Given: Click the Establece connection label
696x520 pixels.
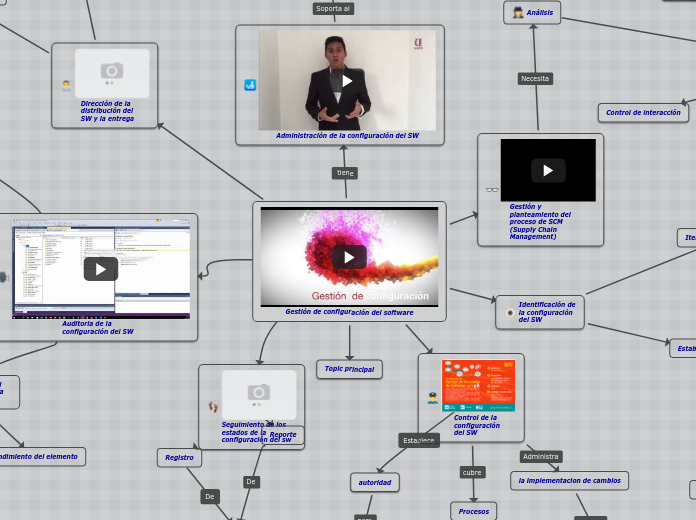Looking at the screenshot, I should (x=419, y=441).
